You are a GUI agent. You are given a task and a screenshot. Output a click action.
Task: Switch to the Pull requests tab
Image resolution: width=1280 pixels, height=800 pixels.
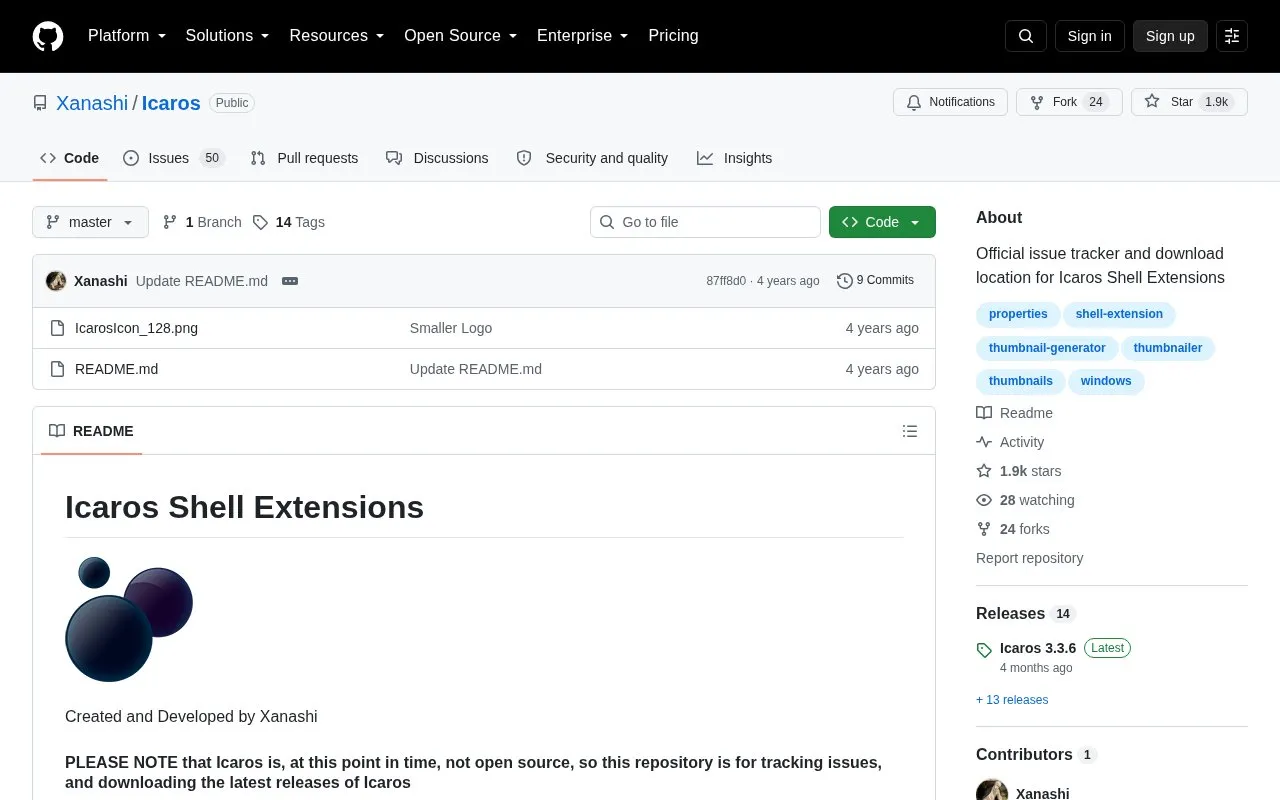coord(304,158)
